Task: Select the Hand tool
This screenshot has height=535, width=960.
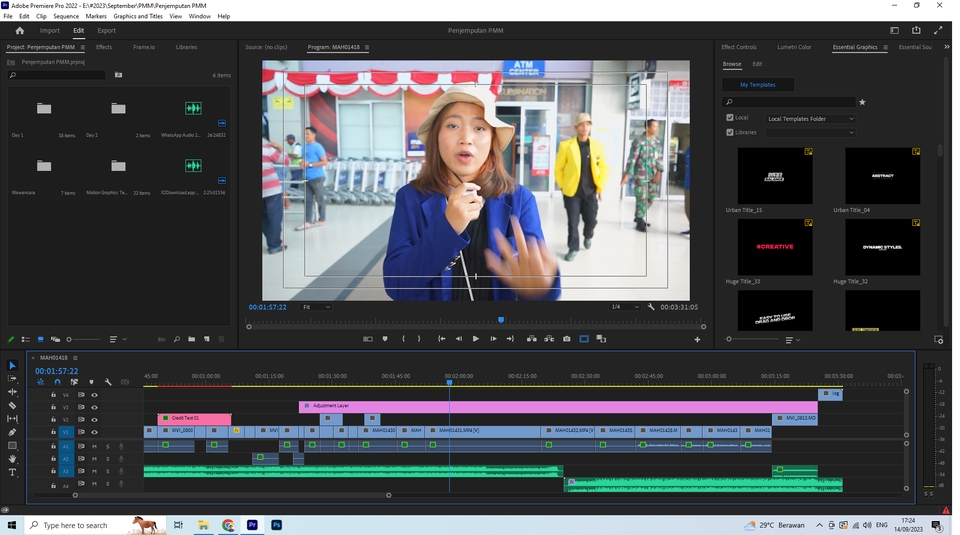Action: tap(12, 458)
